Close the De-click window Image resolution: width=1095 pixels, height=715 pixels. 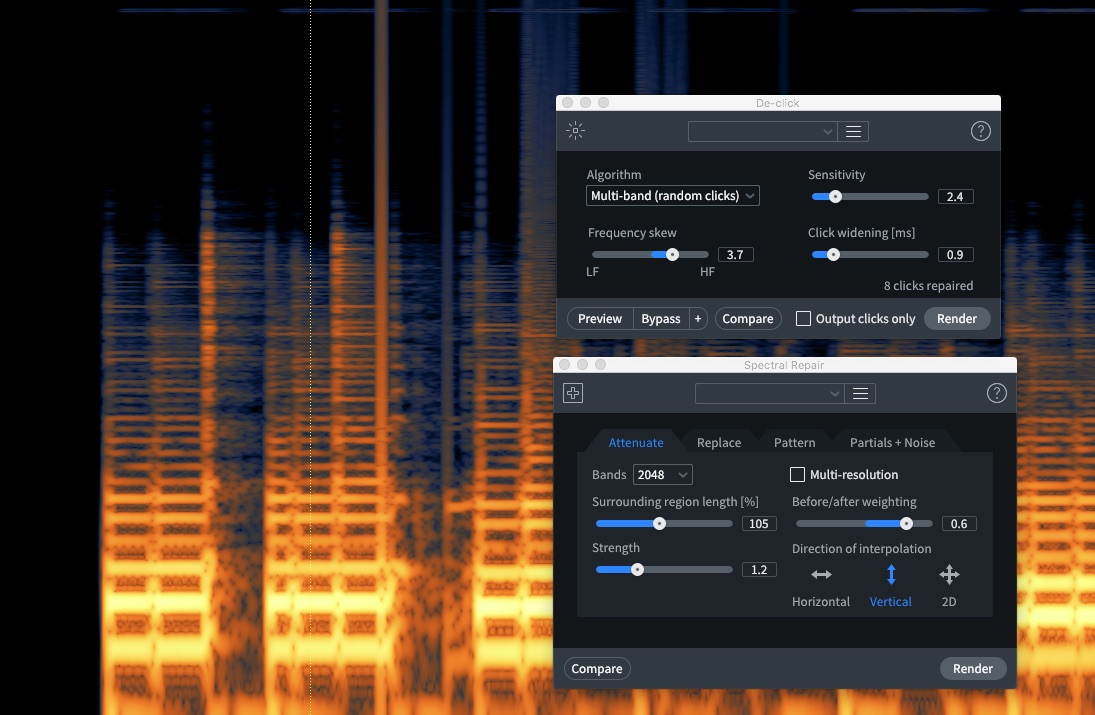point(568,103)
